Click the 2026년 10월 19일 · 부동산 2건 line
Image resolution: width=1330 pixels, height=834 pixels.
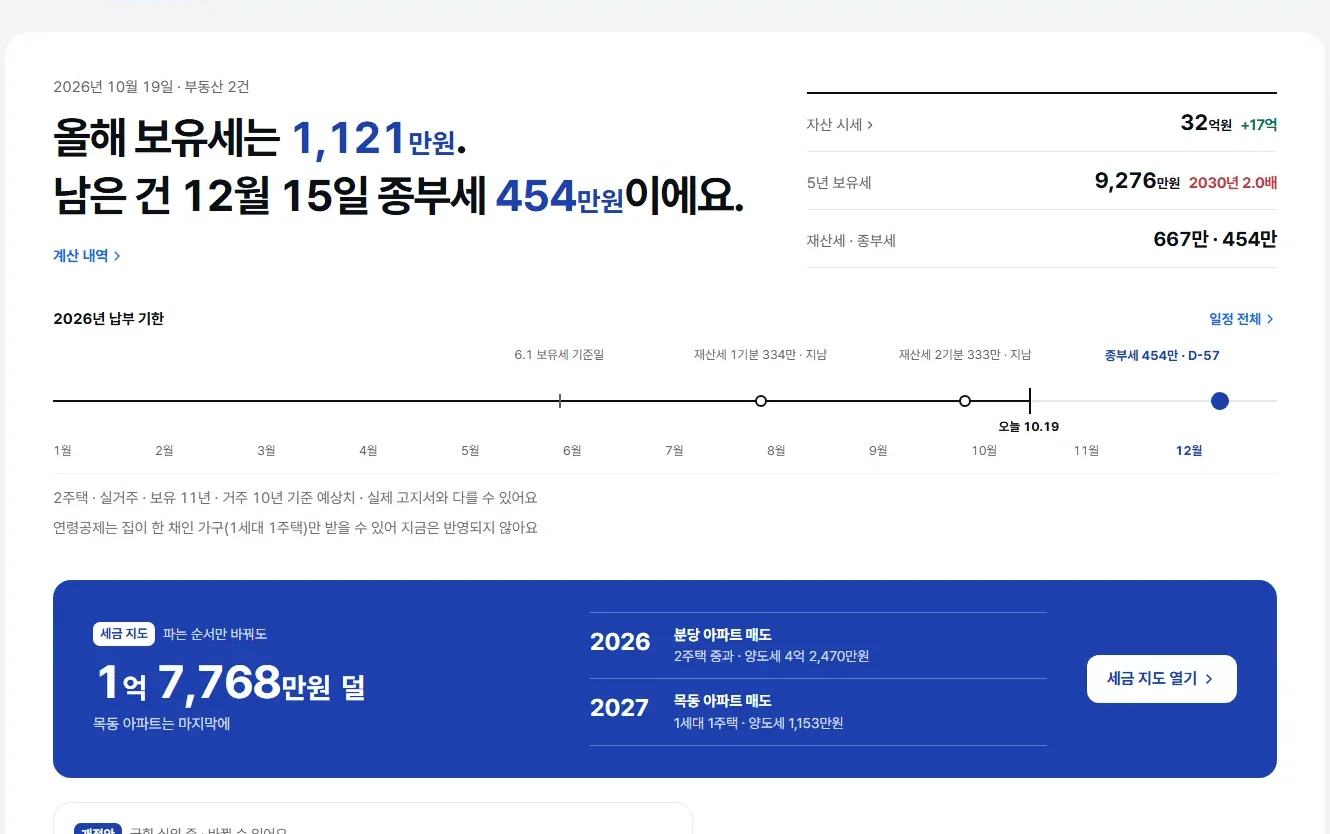click(x=152, y=87)
